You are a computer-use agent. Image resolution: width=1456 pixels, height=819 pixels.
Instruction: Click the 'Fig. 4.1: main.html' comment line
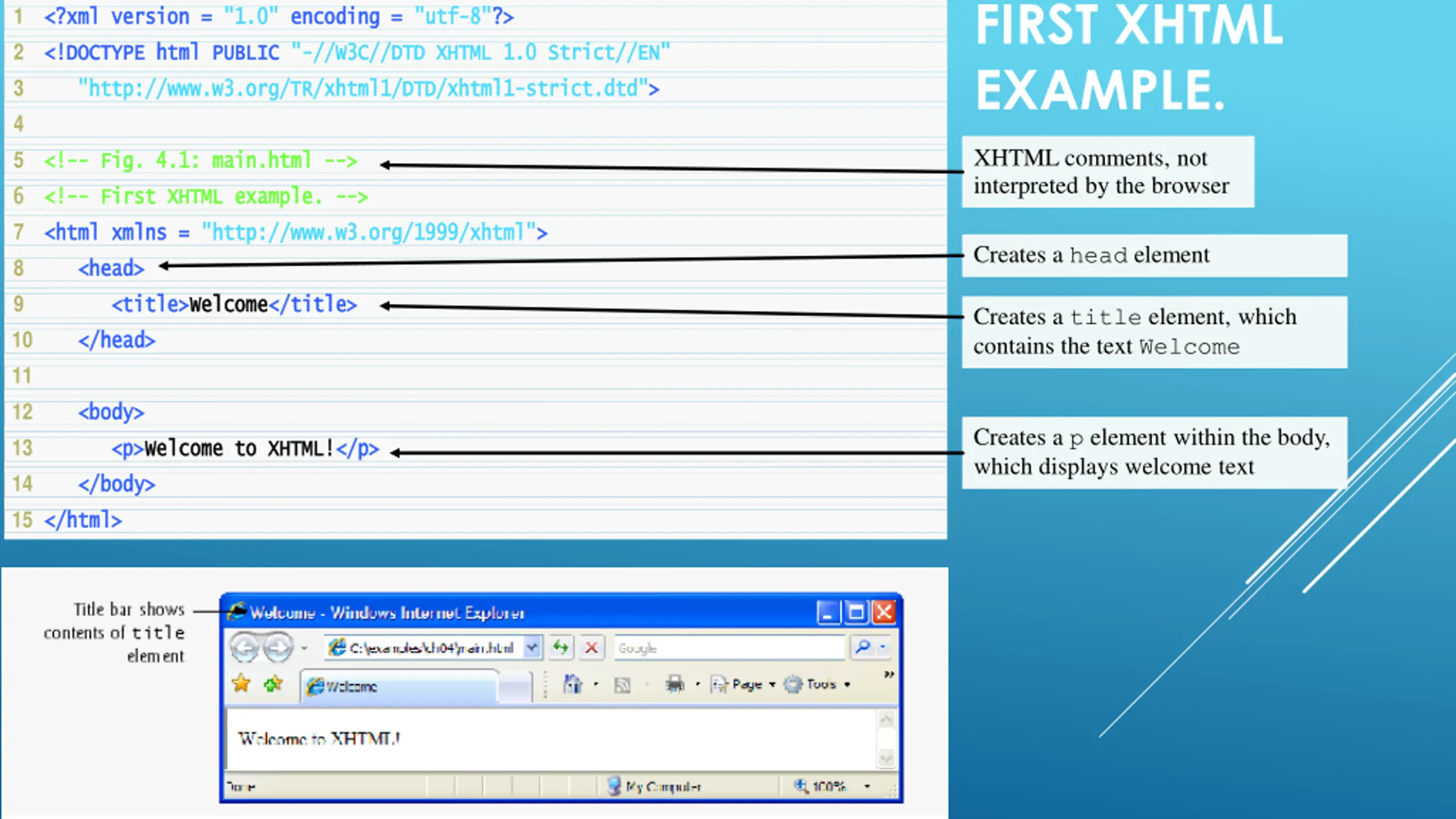(201, 160)
